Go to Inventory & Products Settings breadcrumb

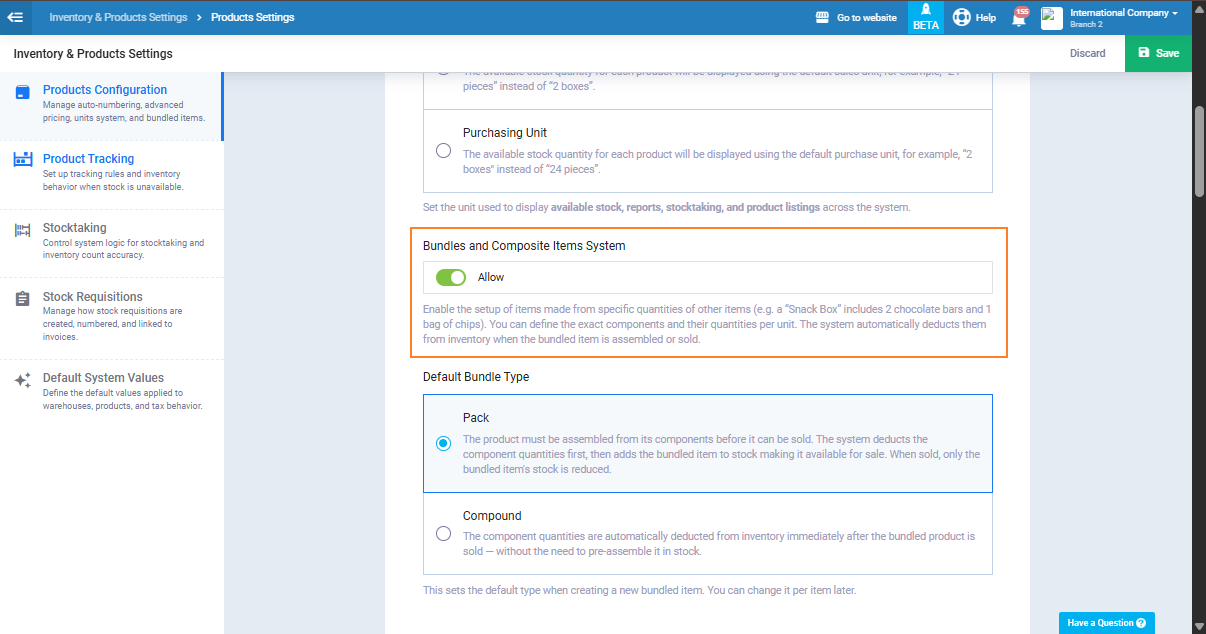(x=118, y=17)
